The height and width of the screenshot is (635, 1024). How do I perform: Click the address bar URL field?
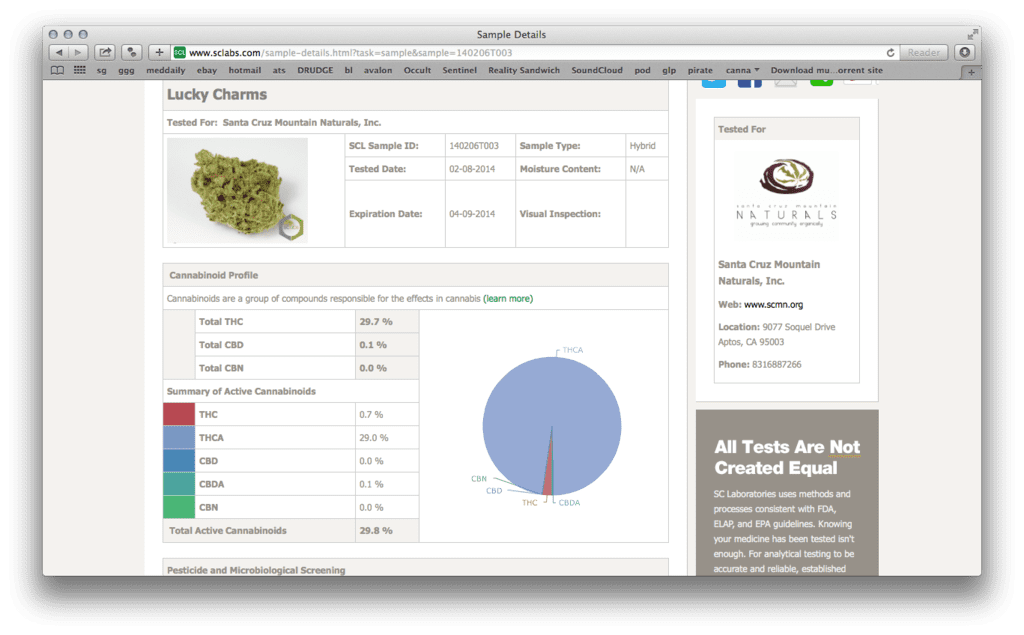pos(536,53)
